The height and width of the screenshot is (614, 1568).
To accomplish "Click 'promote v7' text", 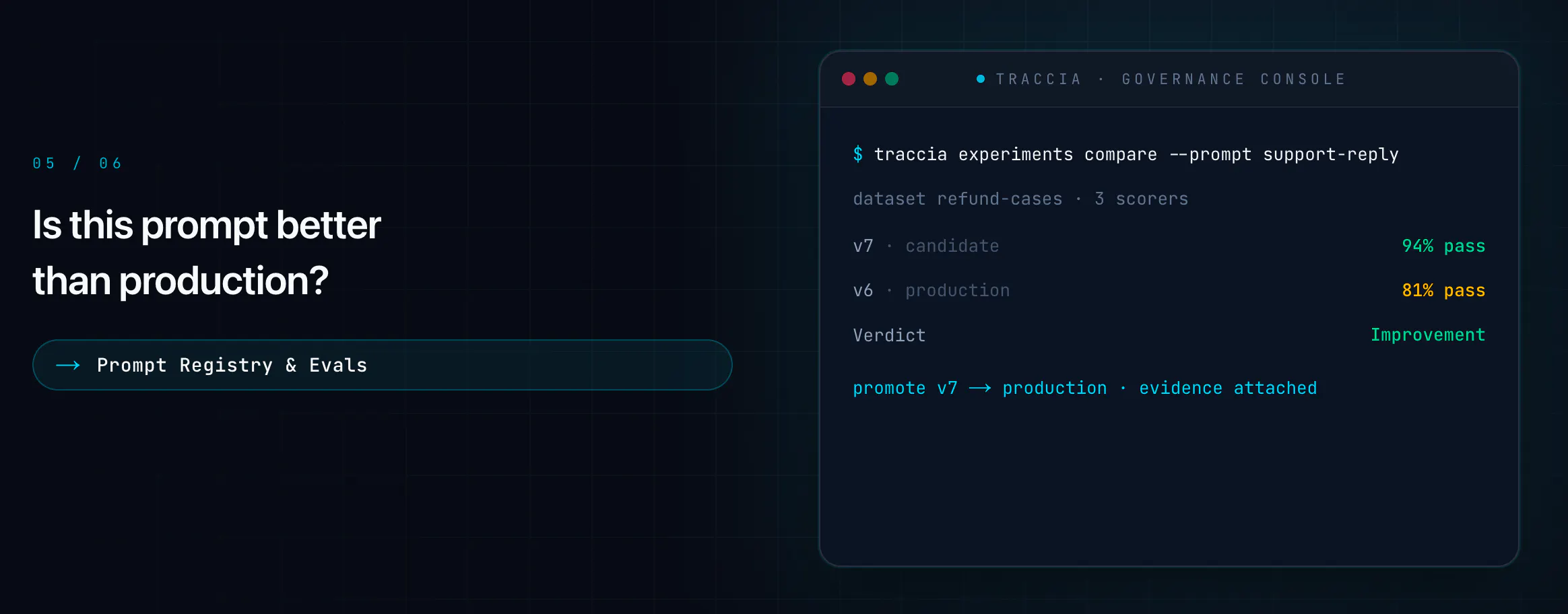I will pyautogui.click(x=905, y=388).
